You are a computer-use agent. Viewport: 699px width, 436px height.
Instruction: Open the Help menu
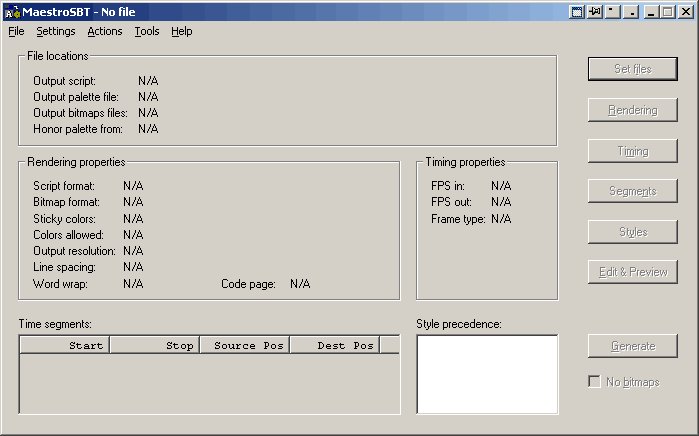point(181,31)
